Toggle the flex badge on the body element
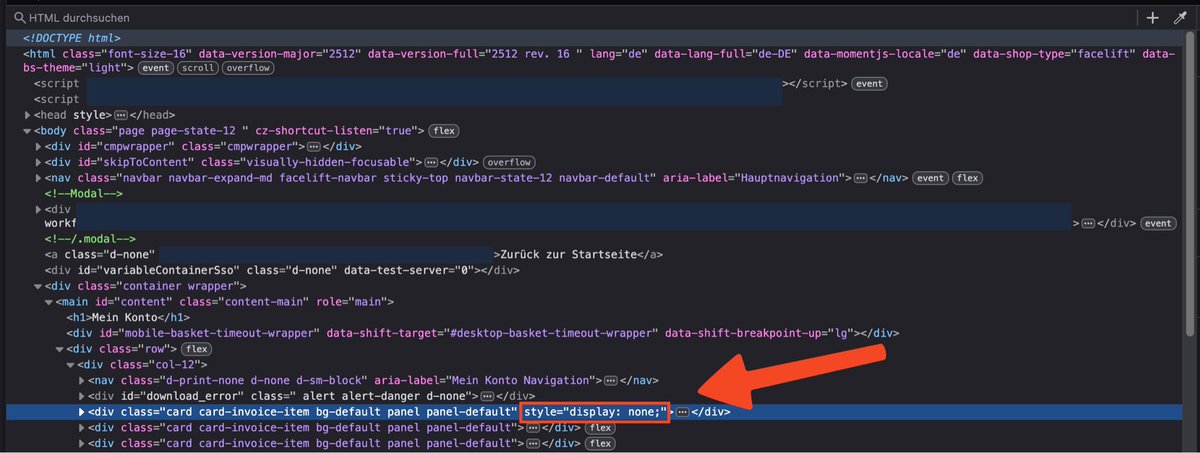The height and width of the screenshot is (453, 1200). [x=444, y=131]
